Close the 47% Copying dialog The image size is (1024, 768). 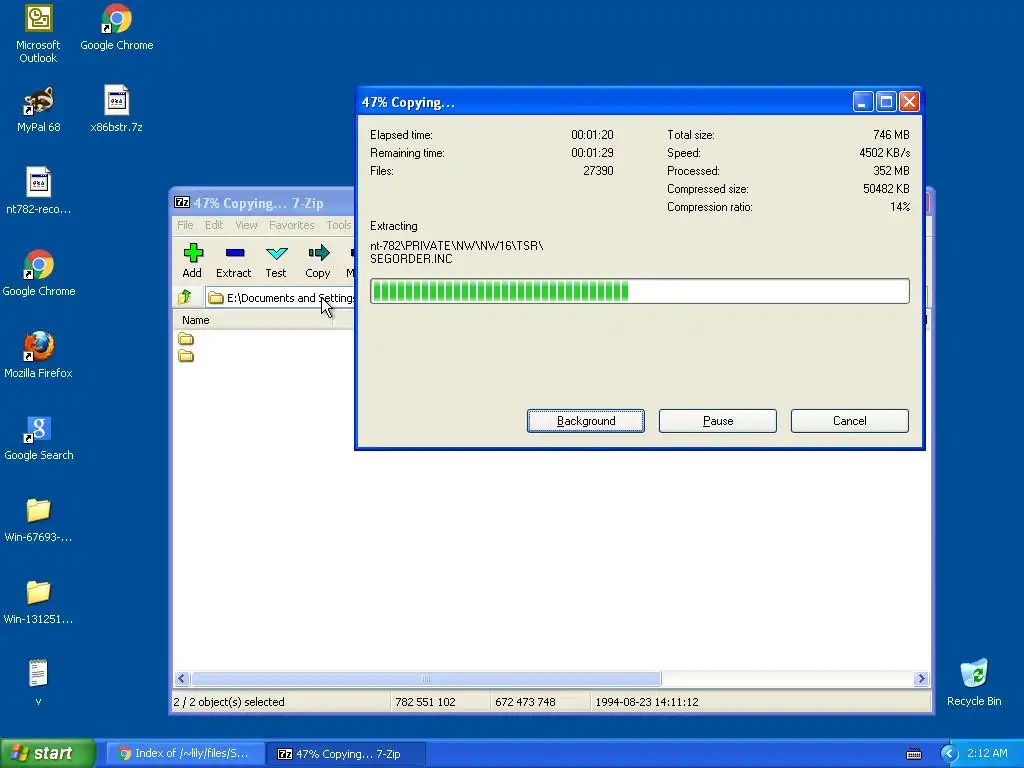909,101
